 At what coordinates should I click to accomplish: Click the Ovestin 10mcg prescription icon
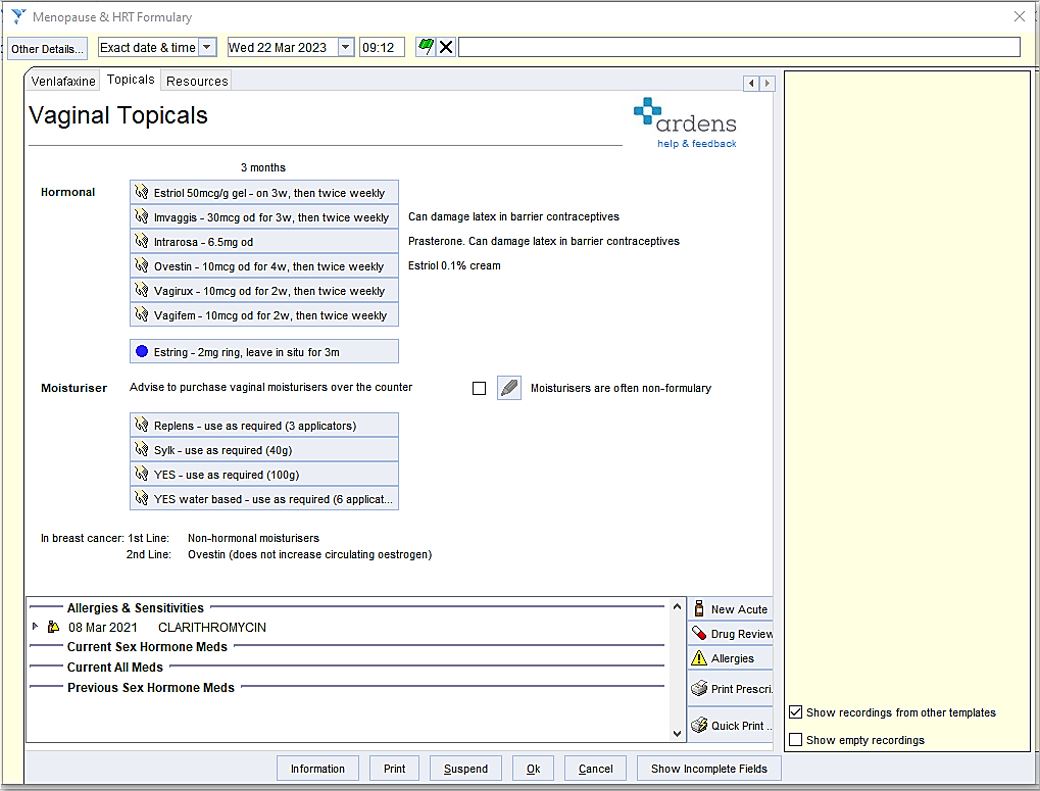141,266
